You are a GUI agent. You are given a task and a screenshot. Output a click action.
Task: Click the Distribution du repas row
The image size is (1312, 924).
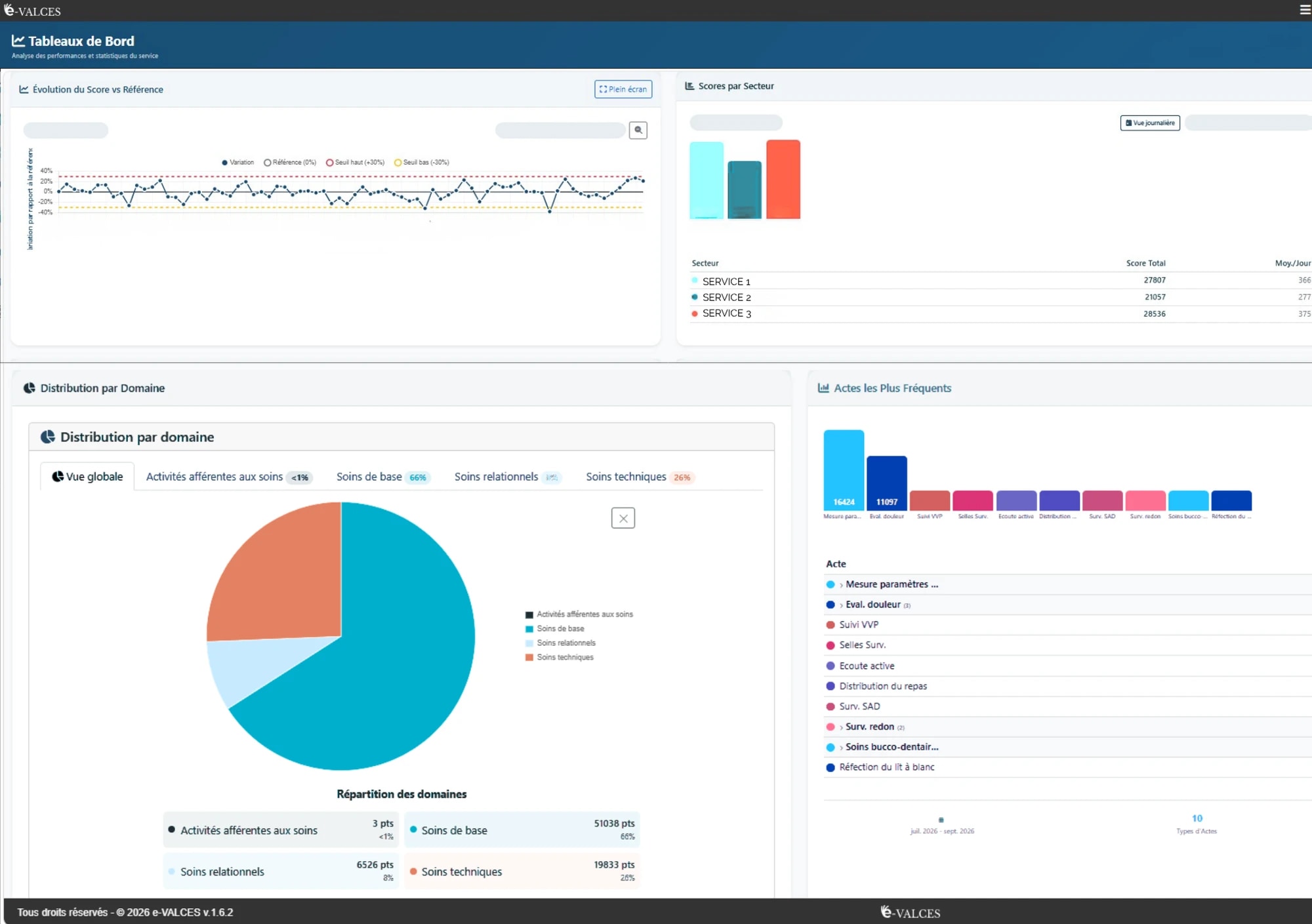click(x=1067, y=686)
